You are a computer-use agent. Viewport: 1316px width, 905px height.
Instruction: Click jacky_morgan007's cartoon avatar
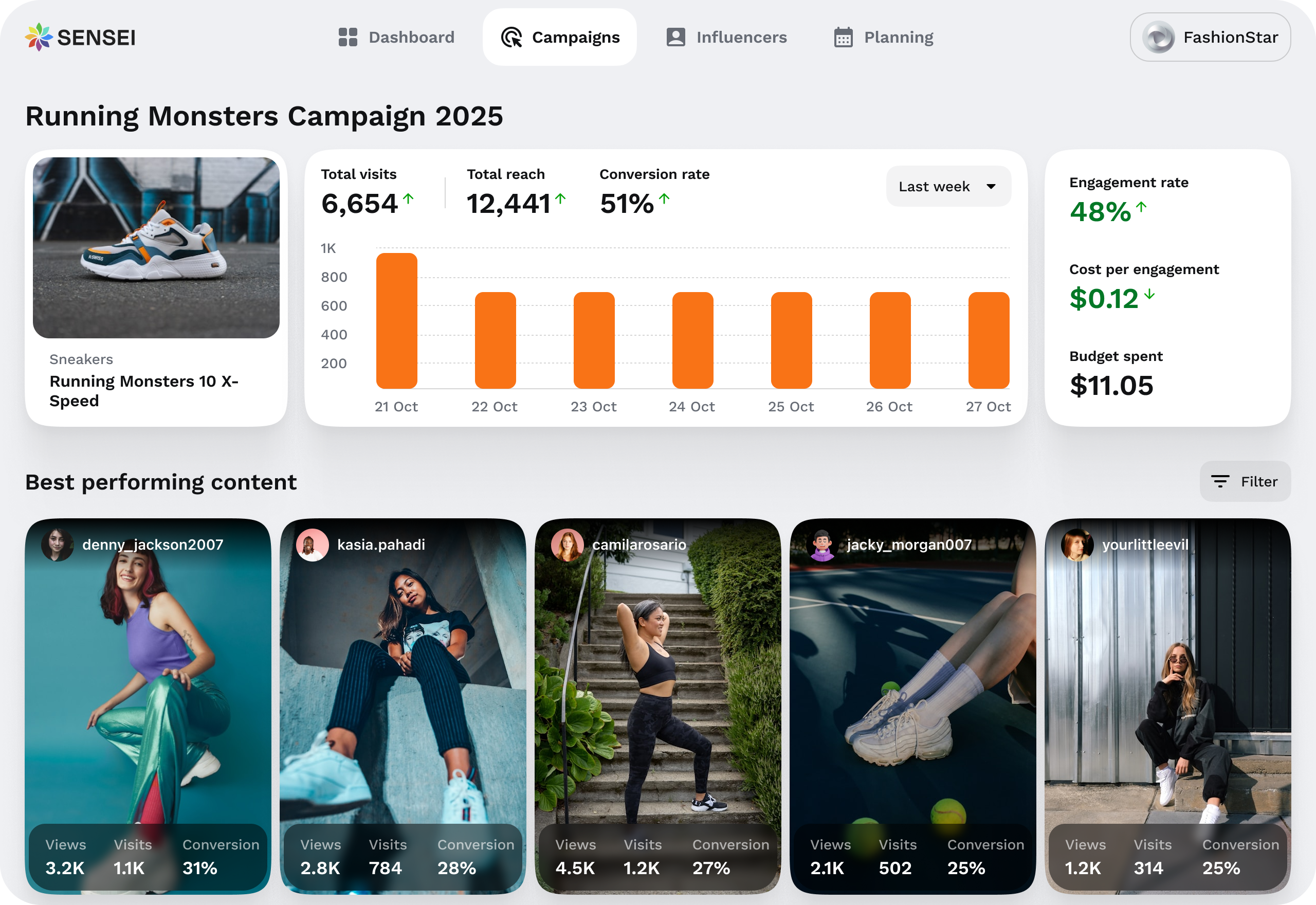[822, 545]
